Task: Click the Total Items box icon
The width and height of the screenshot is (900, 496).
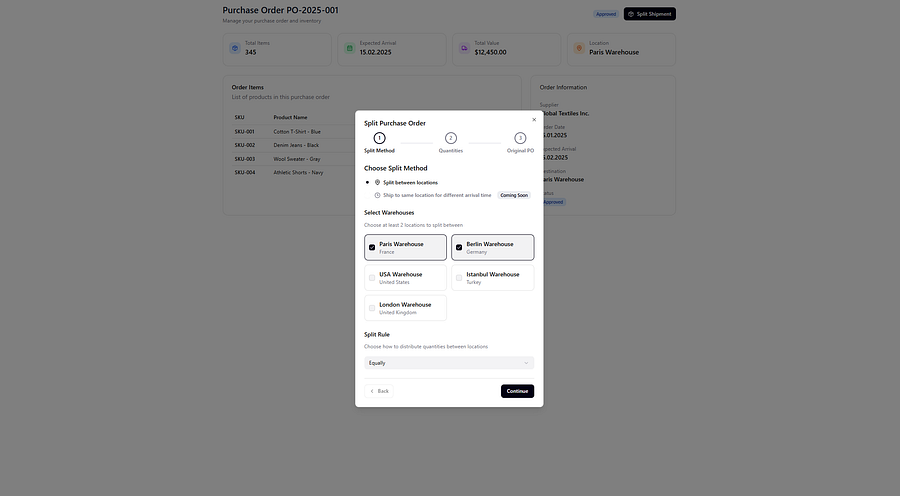Action: (235, 48)
